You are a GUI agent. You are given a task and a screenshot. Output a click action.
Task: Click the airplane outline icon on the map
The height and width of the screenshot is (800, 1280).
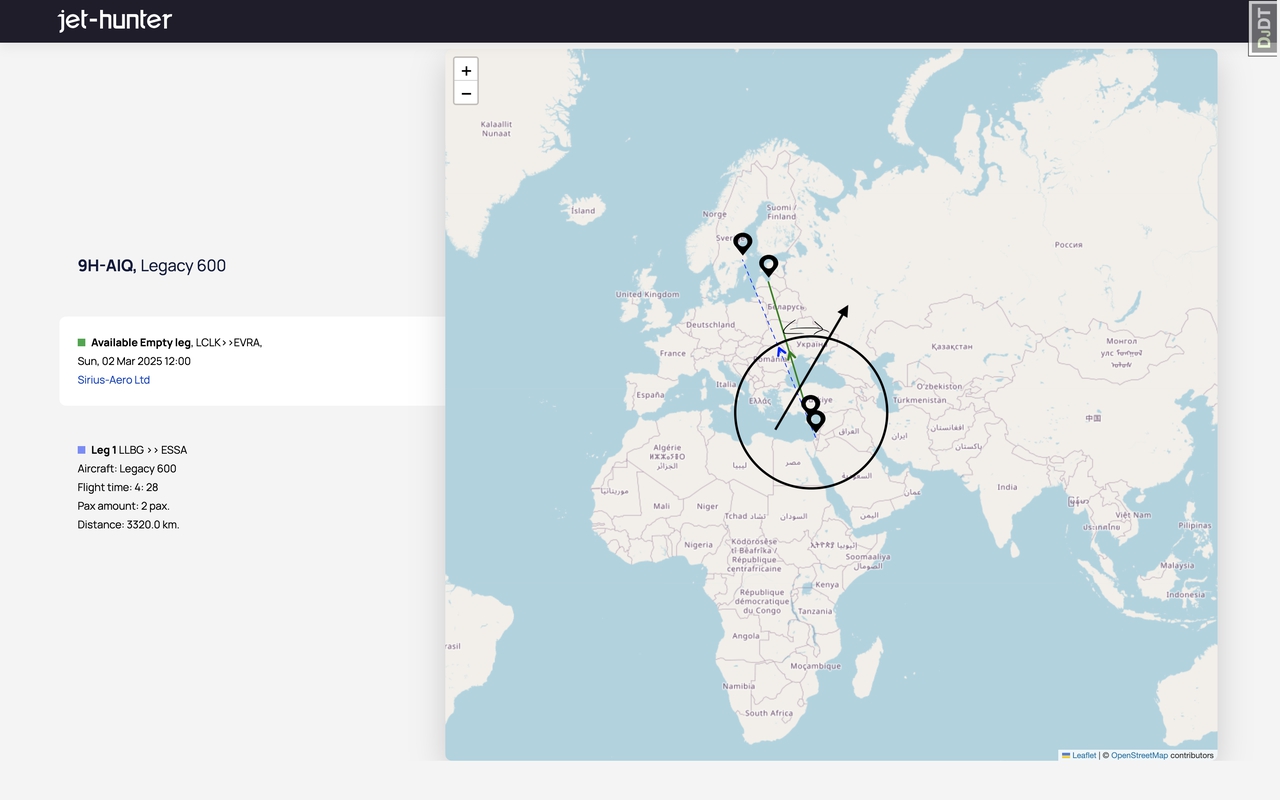[805, 327]
